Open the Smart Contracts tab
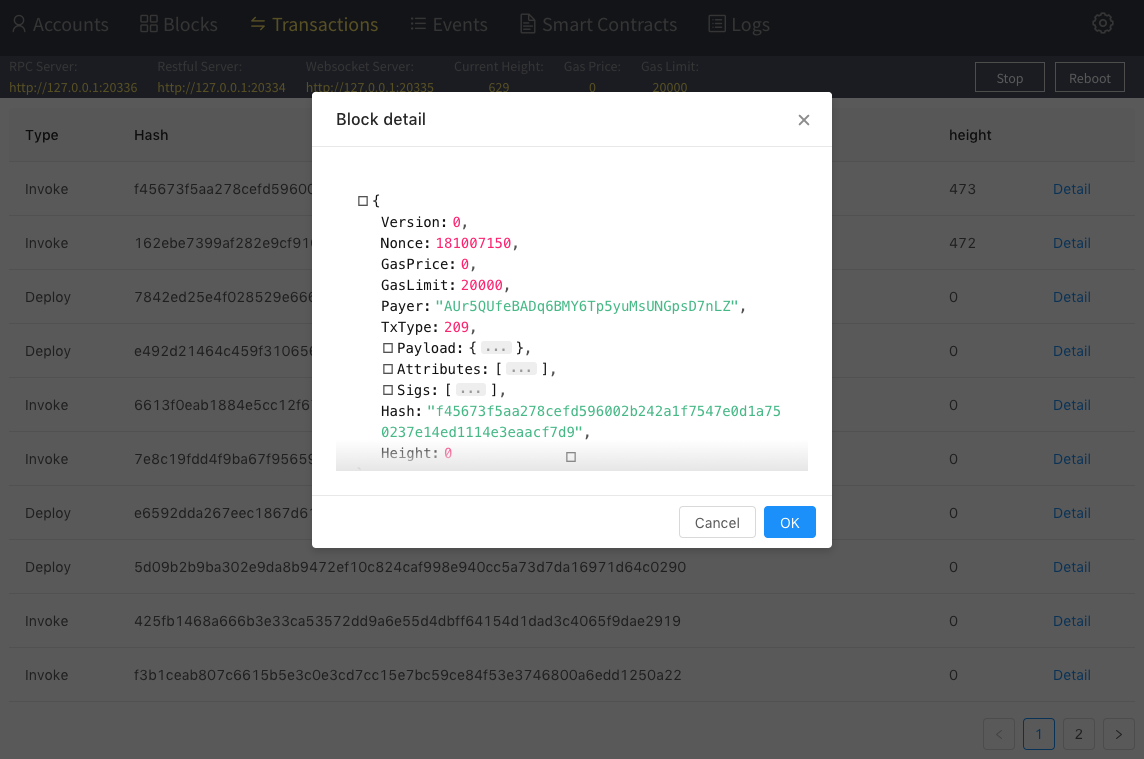This screenshot has height=759, width=1144. pos(598,24)
